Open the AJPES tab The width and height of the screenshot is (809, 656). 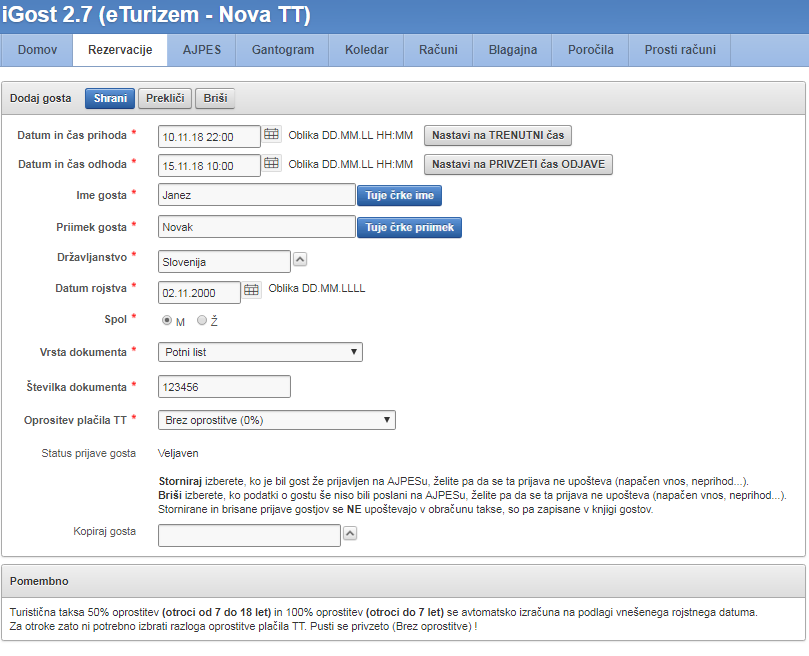[208, 50]
